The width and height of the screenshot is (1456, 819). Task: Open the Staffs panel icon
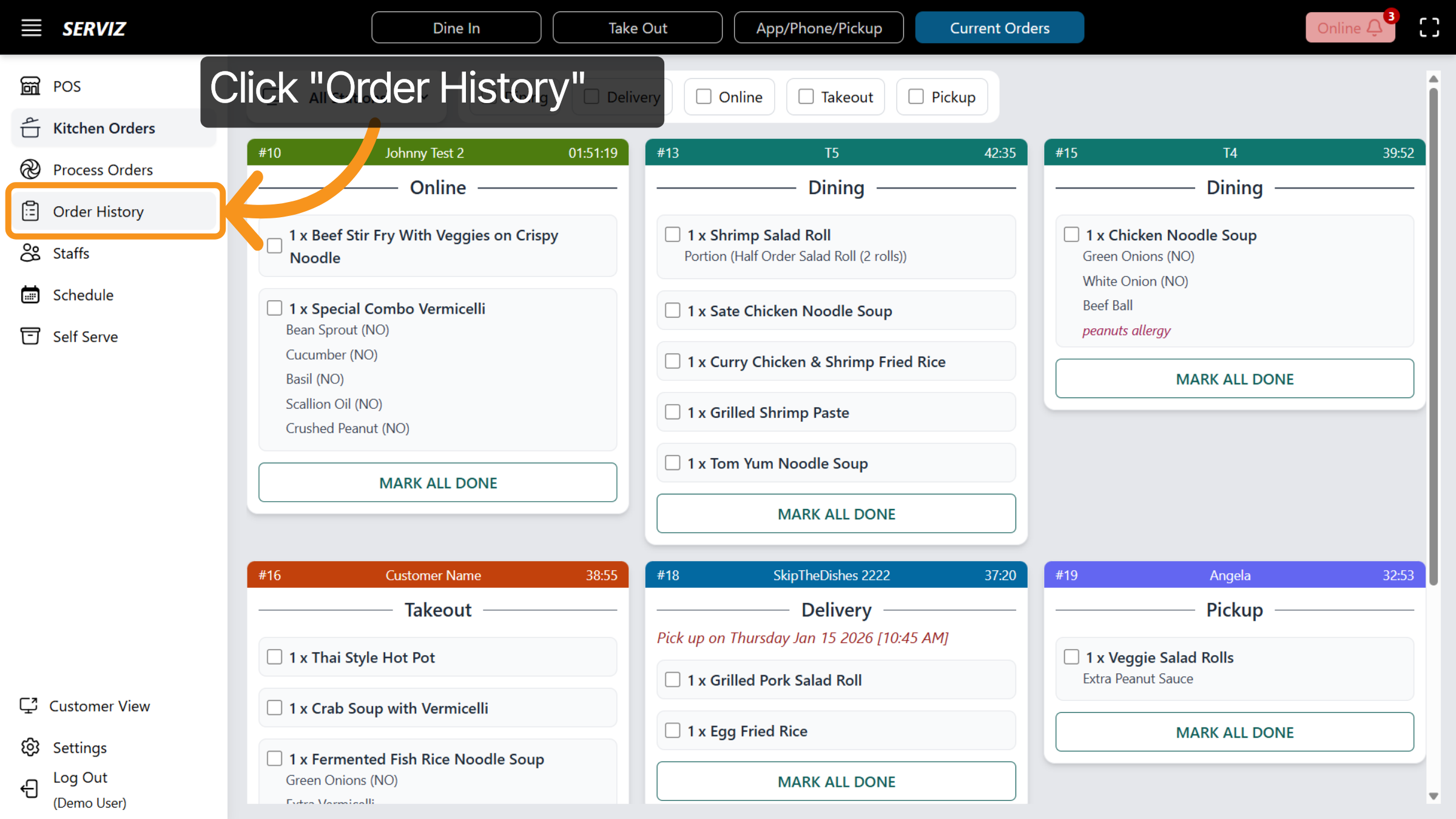coord(31,253)
